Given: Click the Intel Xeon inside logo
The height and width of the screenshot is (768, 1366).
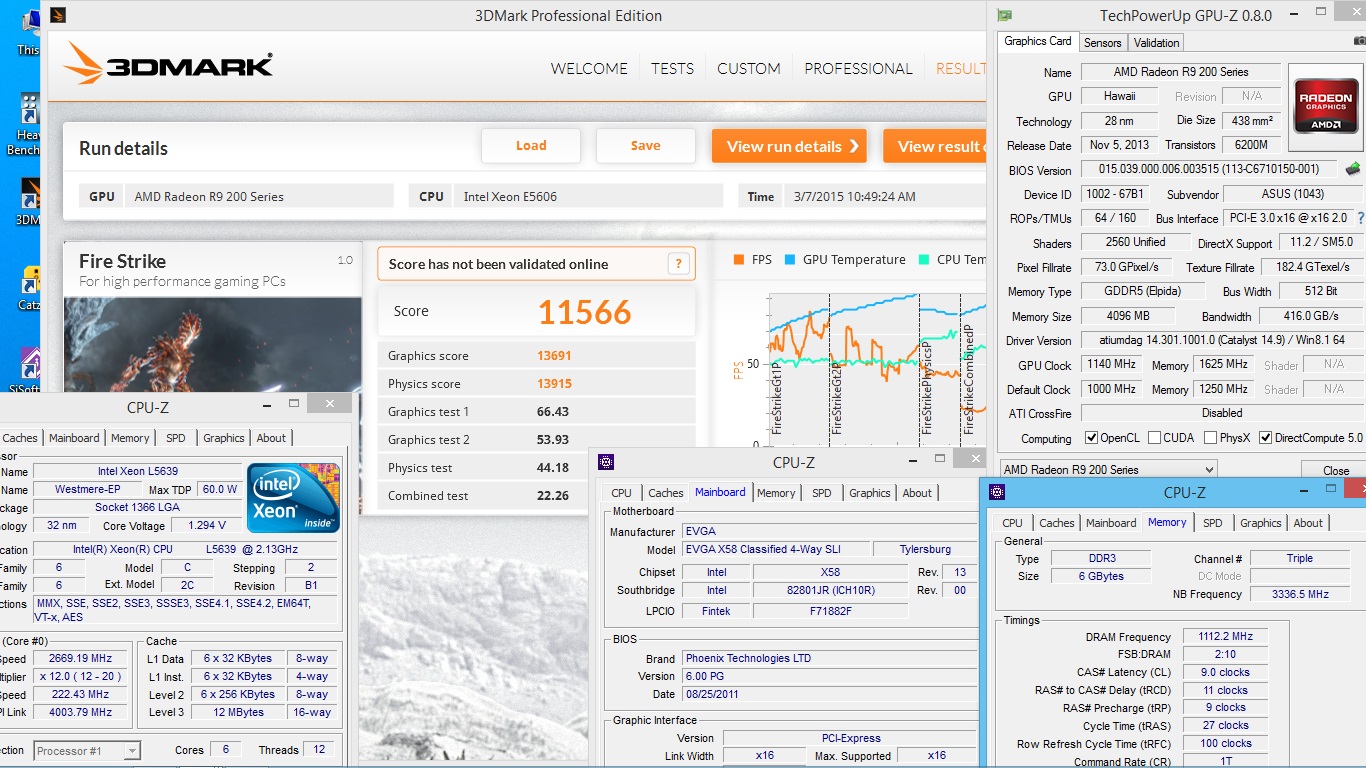Looking at the screenshot, I should point(293,498).
